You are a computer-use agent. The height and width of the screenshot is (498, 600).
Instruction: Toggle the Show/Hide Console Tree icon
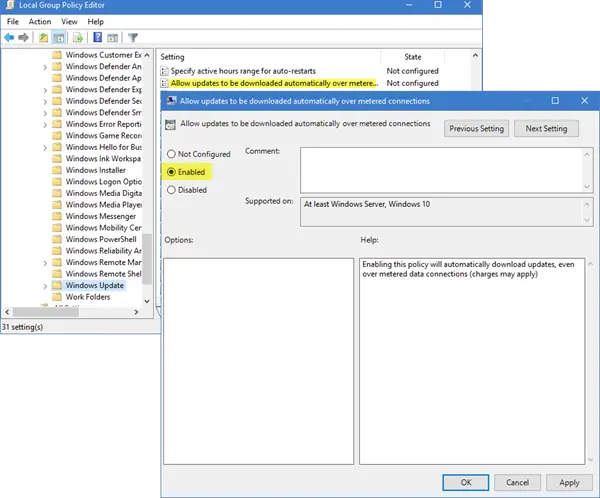[59, 38]
